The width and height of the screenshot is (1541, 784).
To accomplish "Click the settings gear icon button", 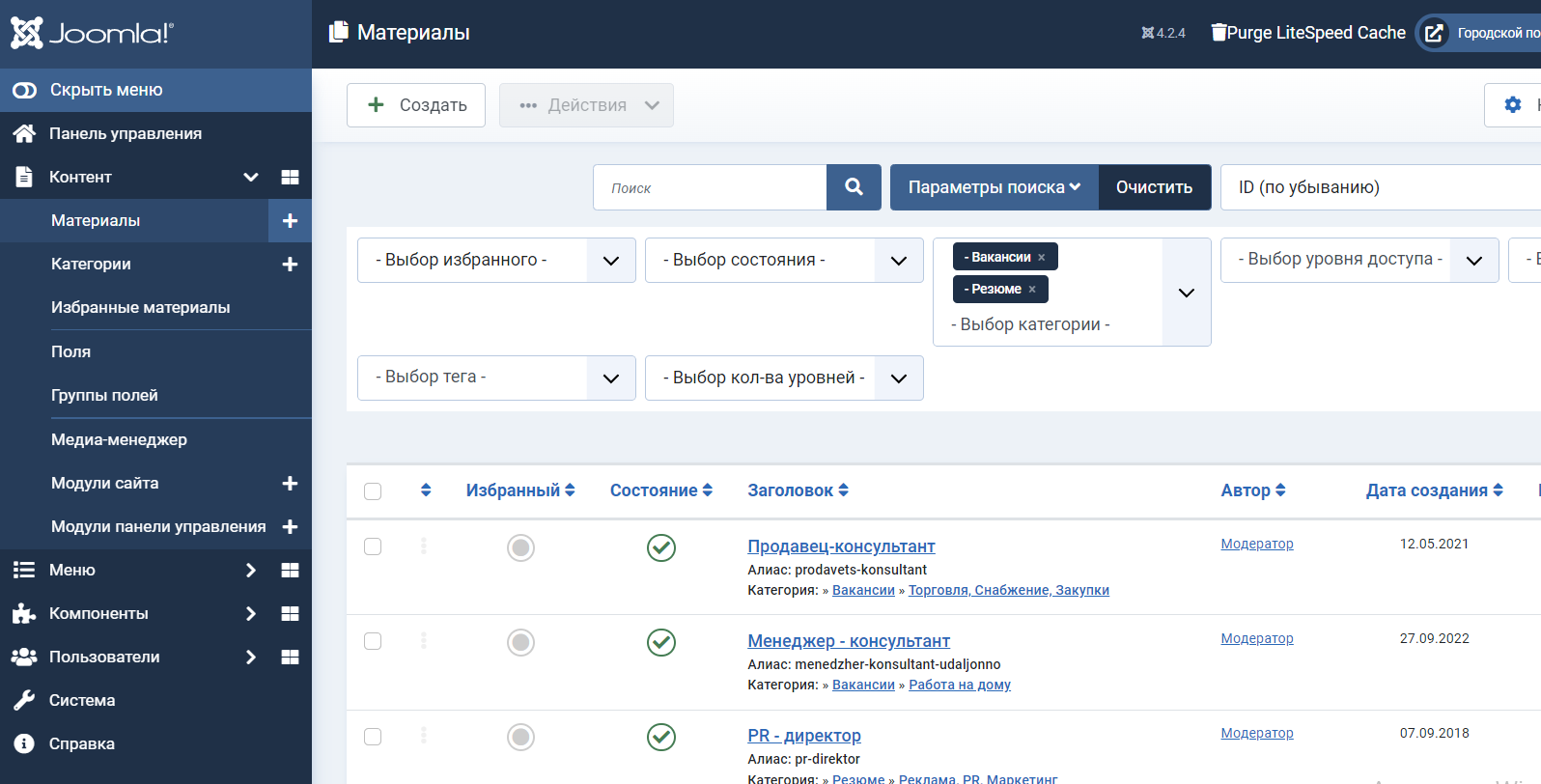I will tap(1512, 104).
